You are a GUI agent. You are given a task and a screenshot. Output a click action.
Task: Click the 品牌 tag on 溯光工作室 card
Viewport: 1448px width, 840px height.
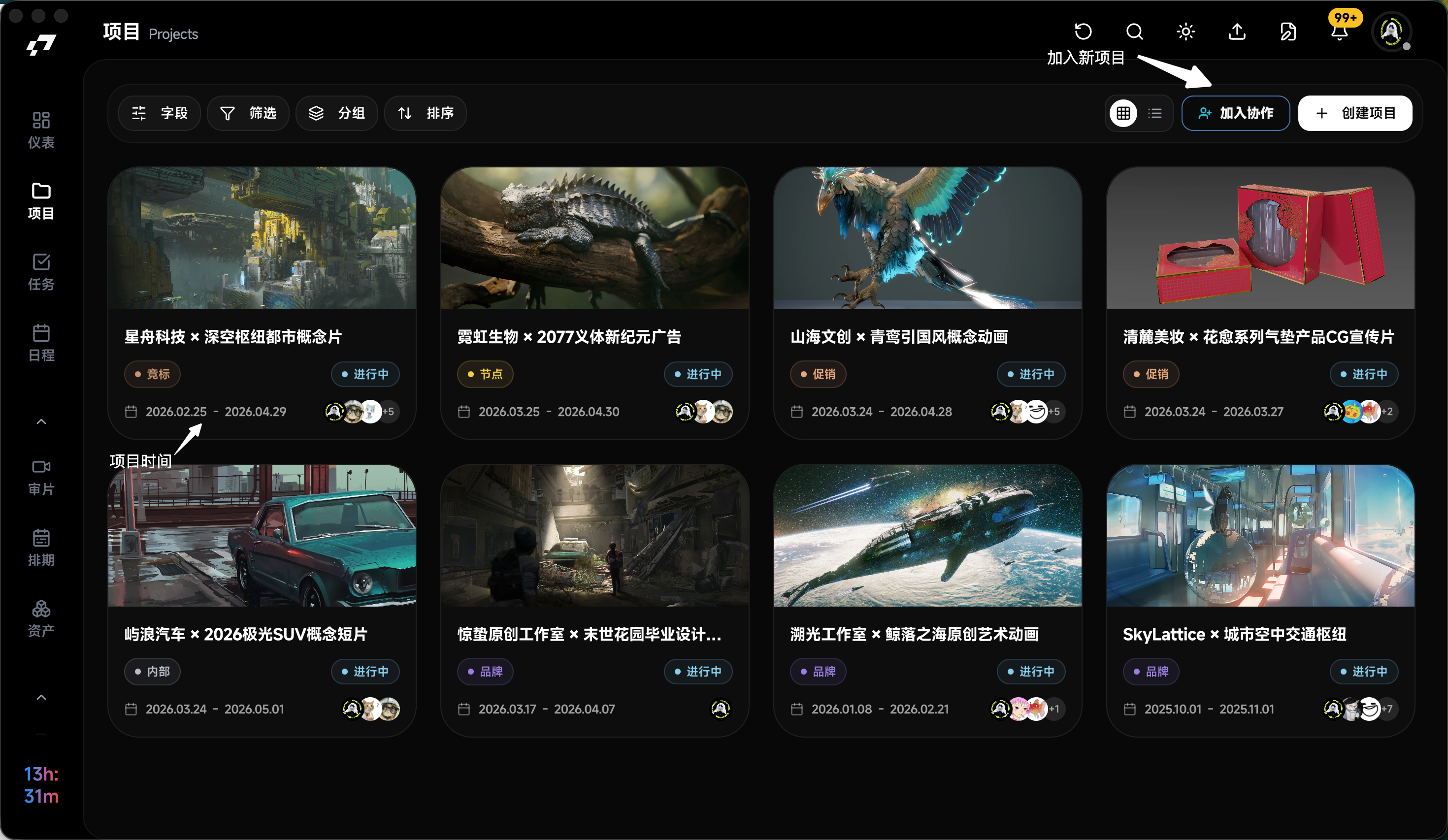pos(818,672)
